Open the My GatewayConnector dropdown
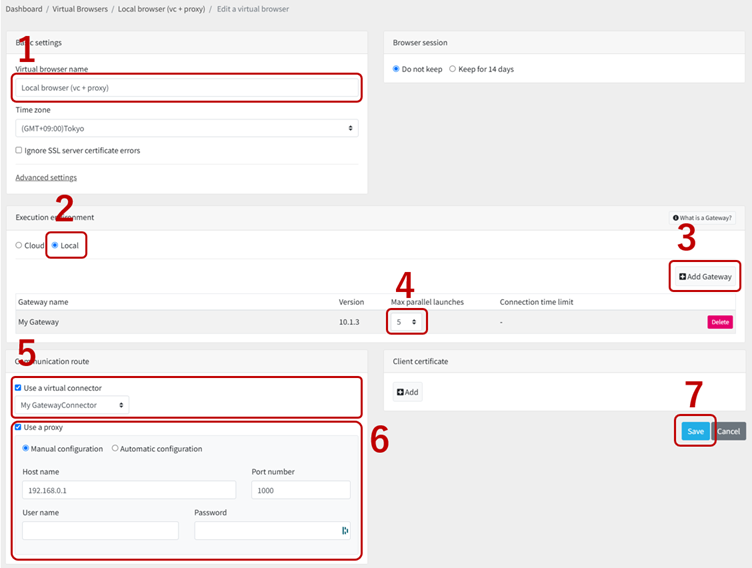Image resolution: width=752 pixels, height=568 pixels. click(x=72, y=405)
